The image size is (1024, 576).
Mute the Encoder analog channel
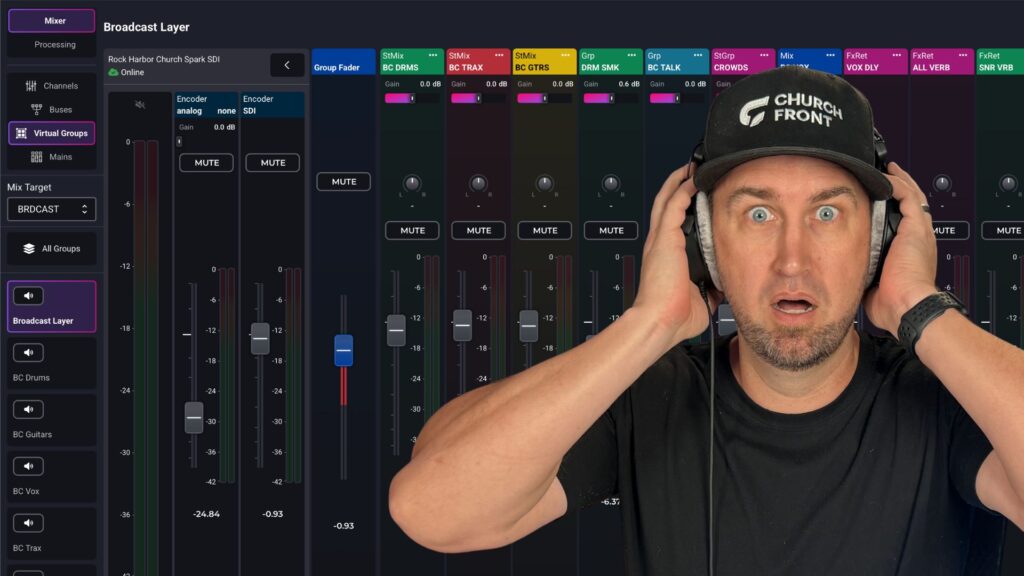coord(206,163)
